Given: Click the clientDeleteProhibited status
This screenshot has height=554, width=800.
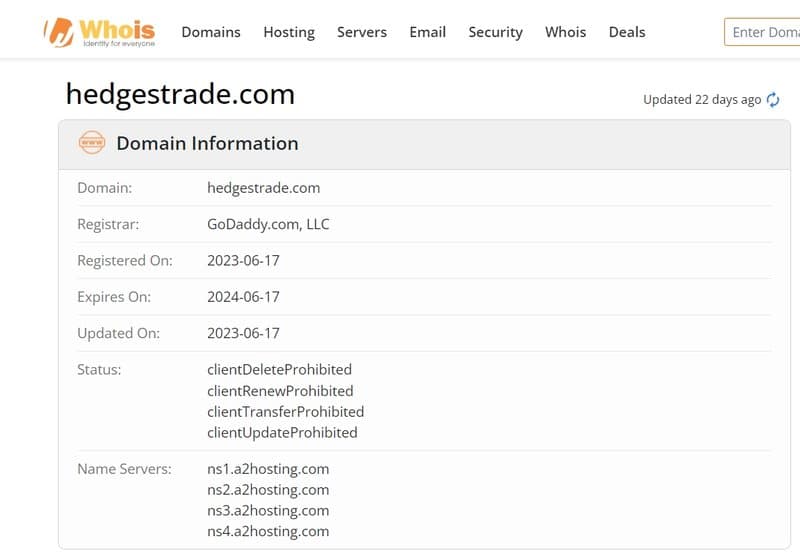Looking at the screenshot, I should point(279,369).
